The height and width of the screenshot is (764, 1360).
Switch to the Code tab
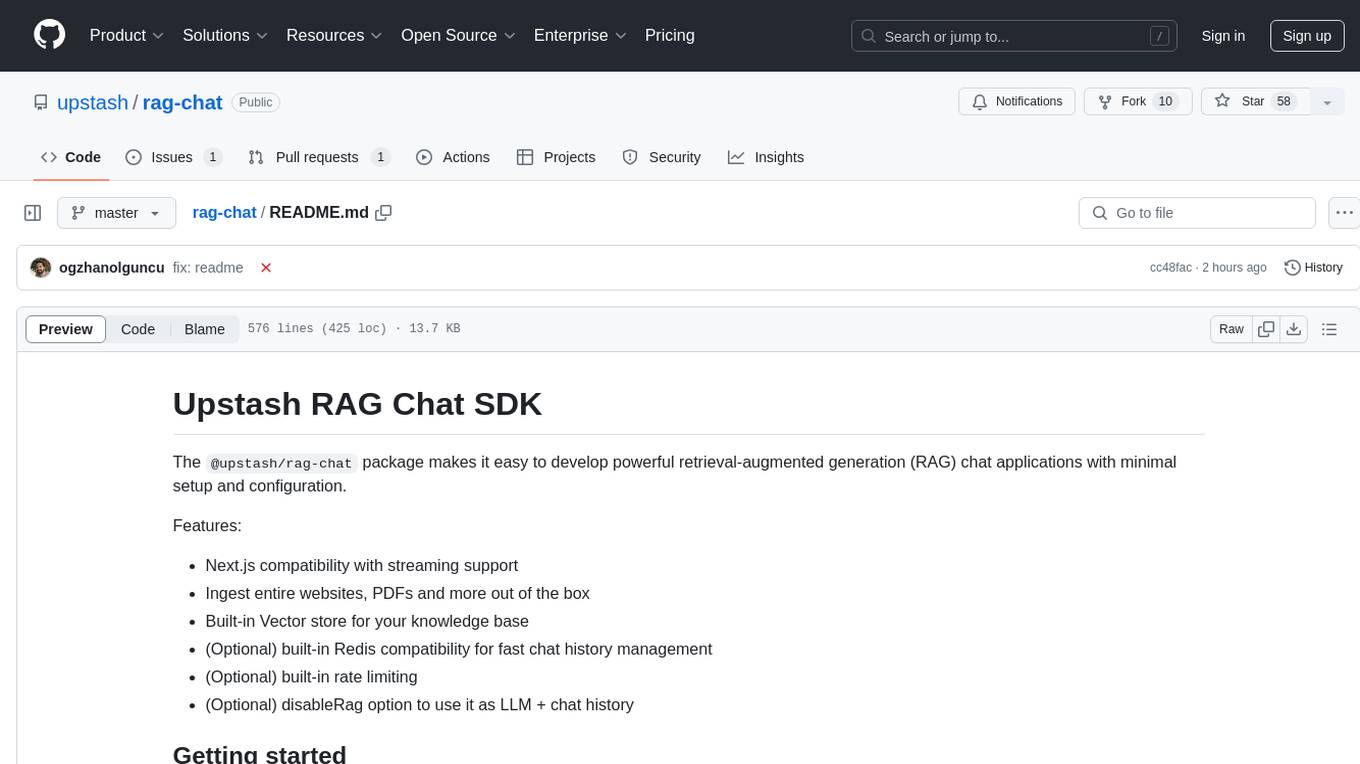pos(71,157)
